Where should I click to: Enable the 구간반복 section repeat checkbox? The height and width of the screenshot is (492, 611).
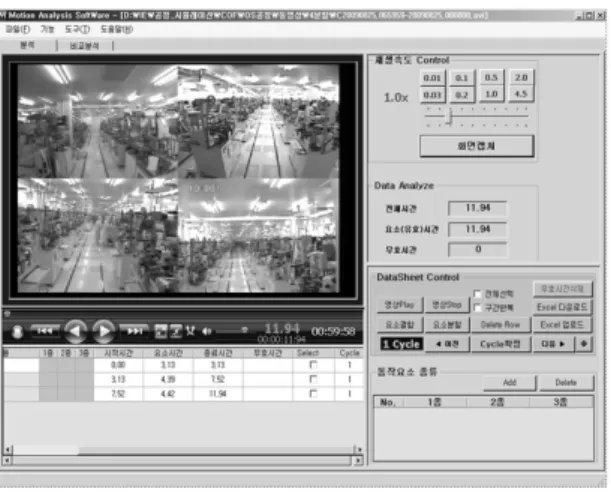477,308
